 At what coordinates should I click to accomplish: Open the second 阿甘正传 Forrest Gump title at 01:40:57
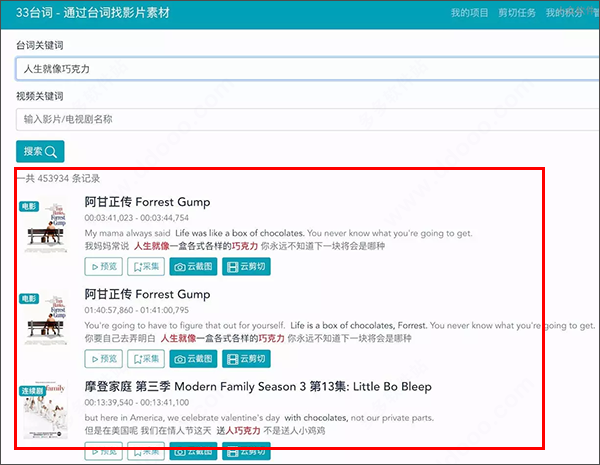click(147, 294)
